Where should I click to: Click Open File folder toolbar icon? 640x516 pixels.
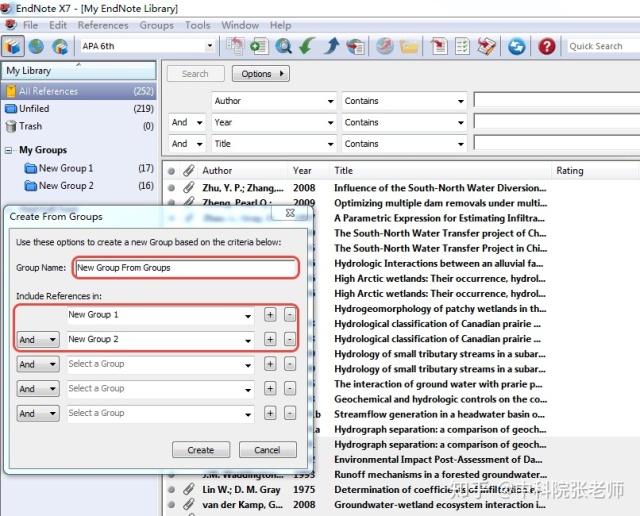coord(409,46)
